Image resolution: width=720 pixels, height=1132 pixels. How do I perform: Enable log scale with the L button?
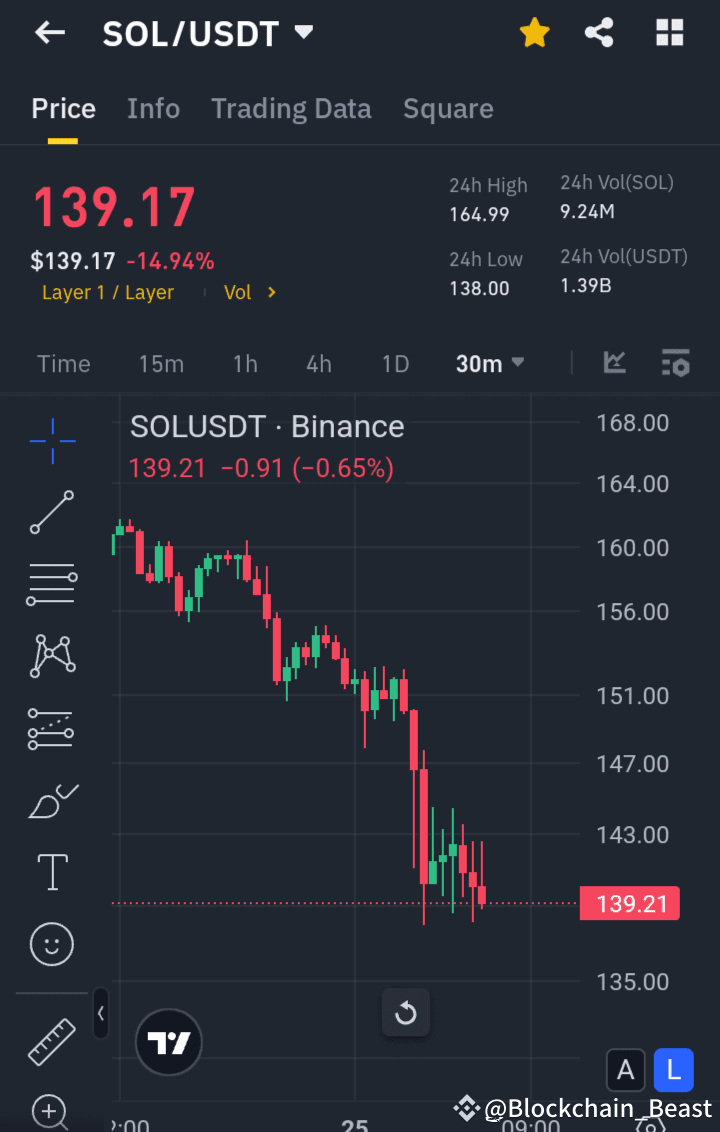tap(673, 1070)
